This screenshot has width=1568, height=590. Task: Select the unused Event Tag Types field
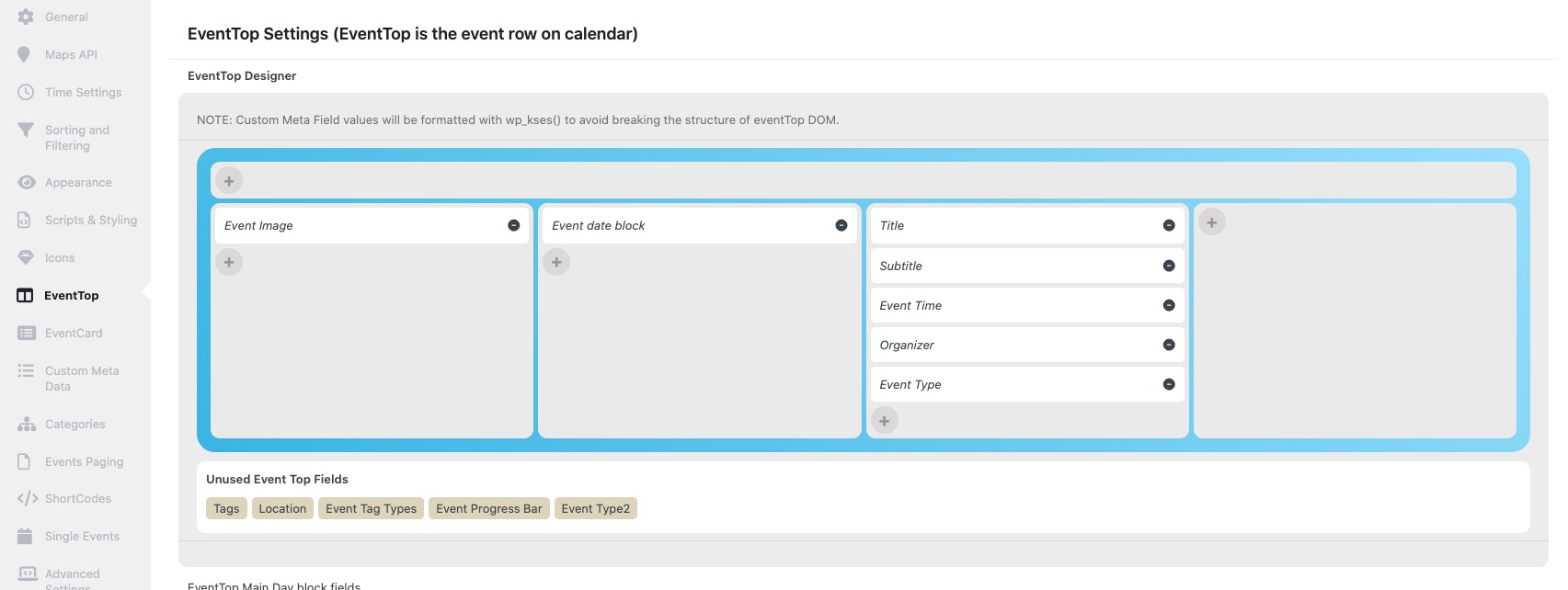point(371,508)
